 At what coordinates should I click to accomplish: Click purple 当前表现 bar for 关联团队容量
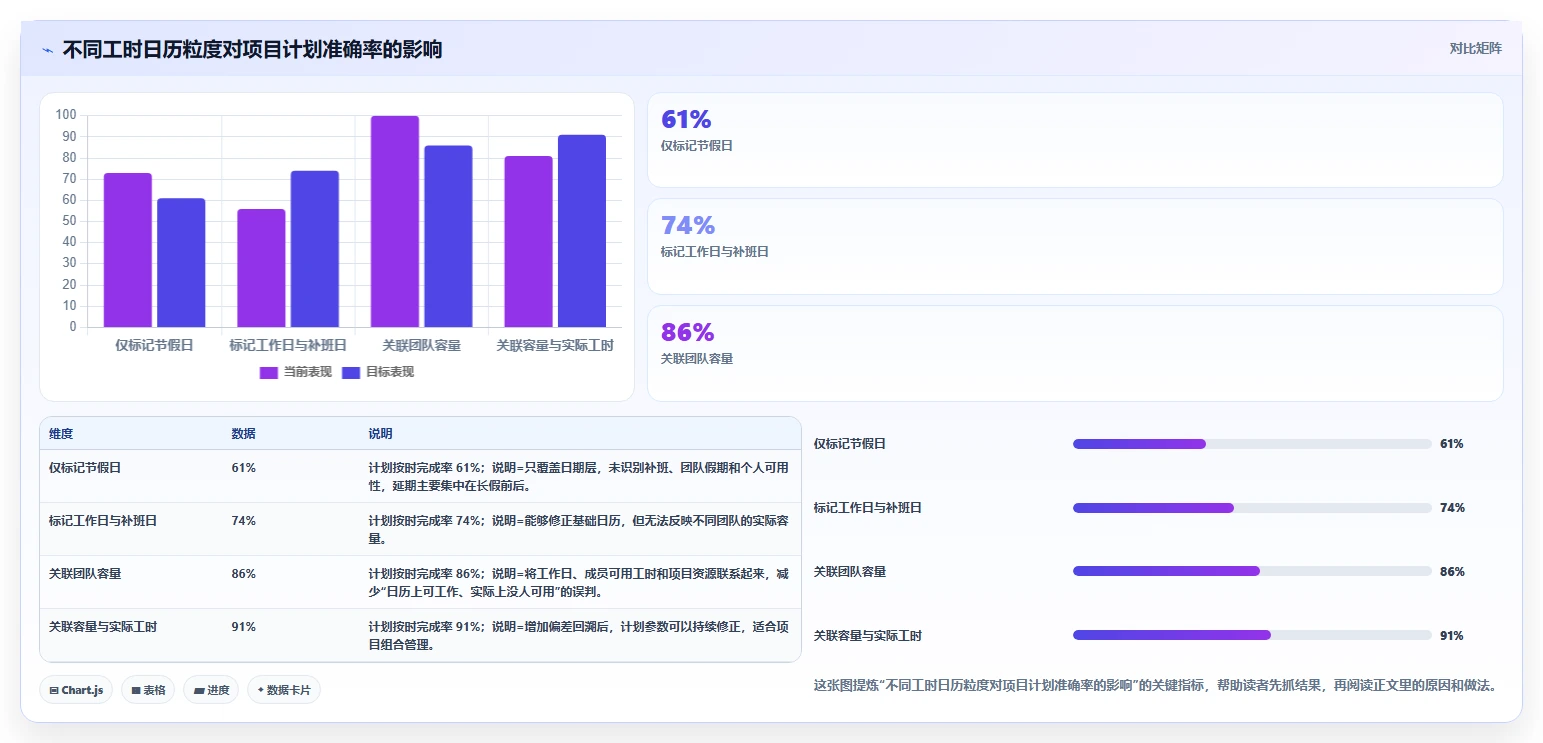(395, 221)
